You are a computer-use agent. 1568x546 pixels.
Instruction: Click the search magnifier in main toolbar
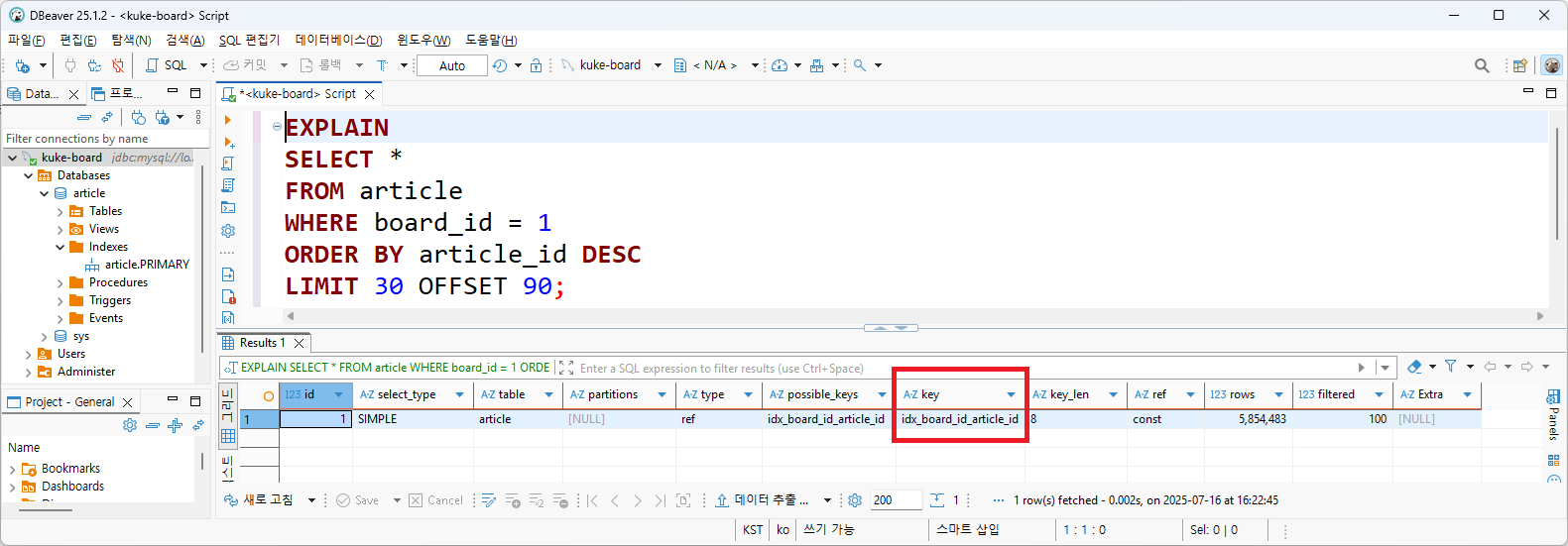860,65
